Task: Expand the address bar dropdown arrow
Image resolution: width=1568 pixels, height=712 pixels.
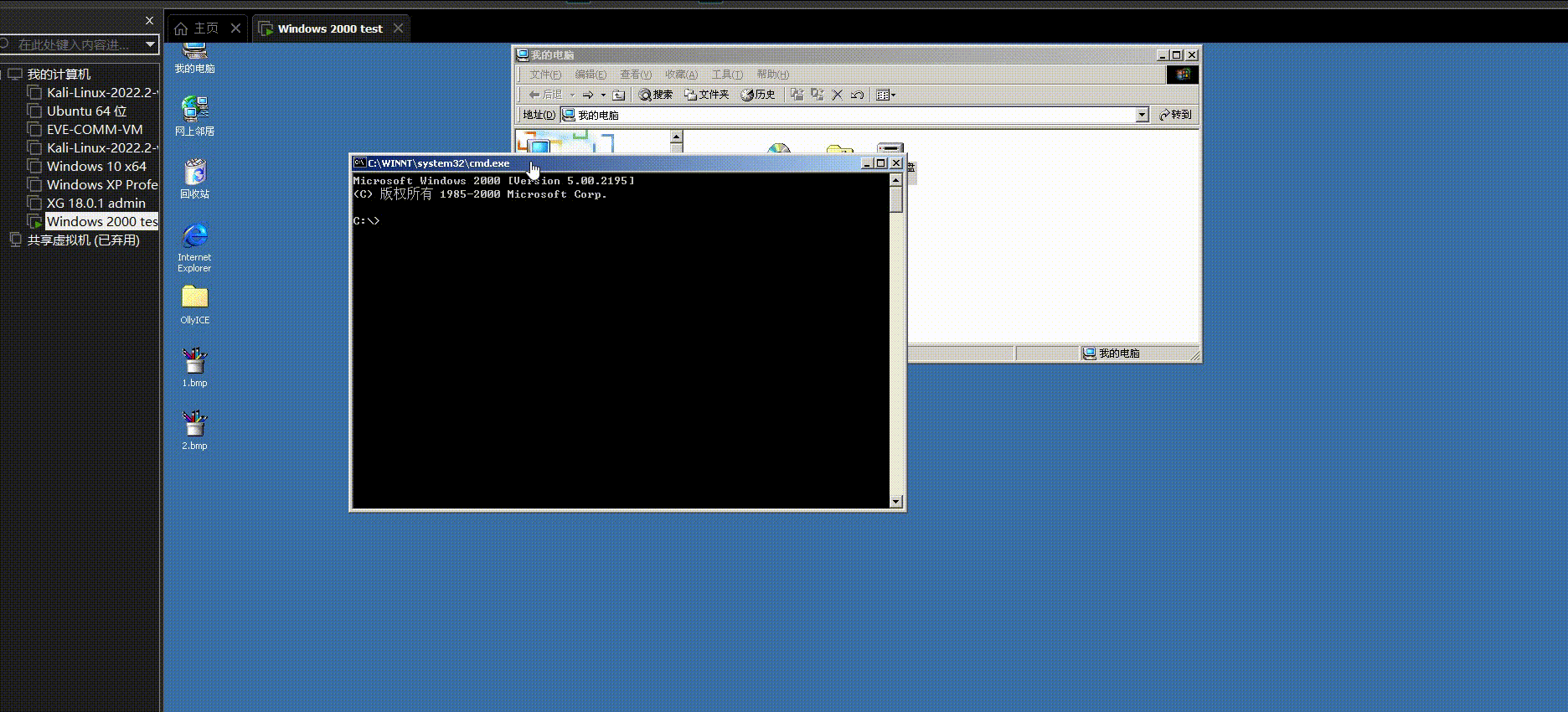Action: coord(1142,115)
